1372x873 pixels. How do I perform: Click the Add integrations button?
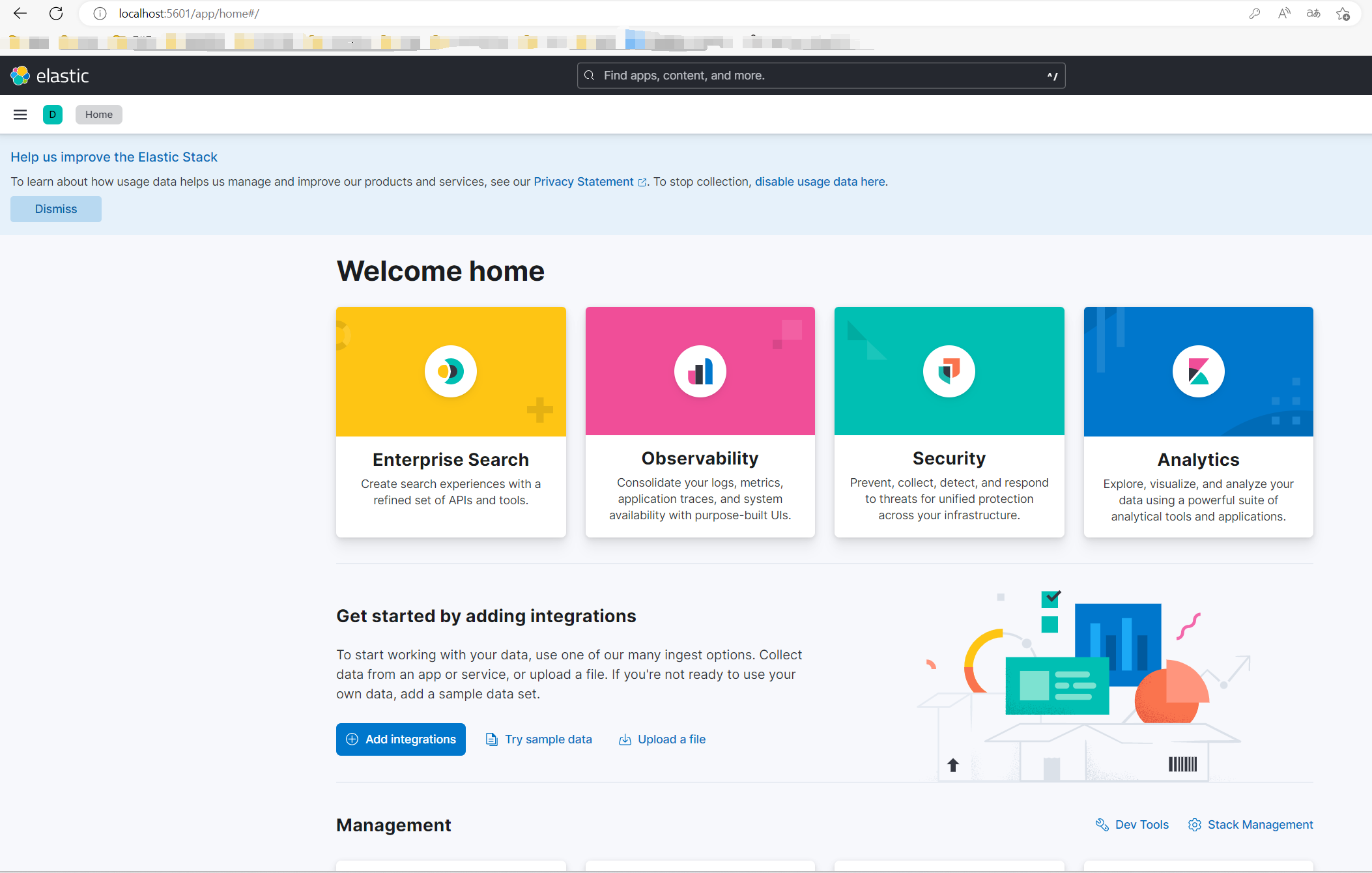point(401,739)
